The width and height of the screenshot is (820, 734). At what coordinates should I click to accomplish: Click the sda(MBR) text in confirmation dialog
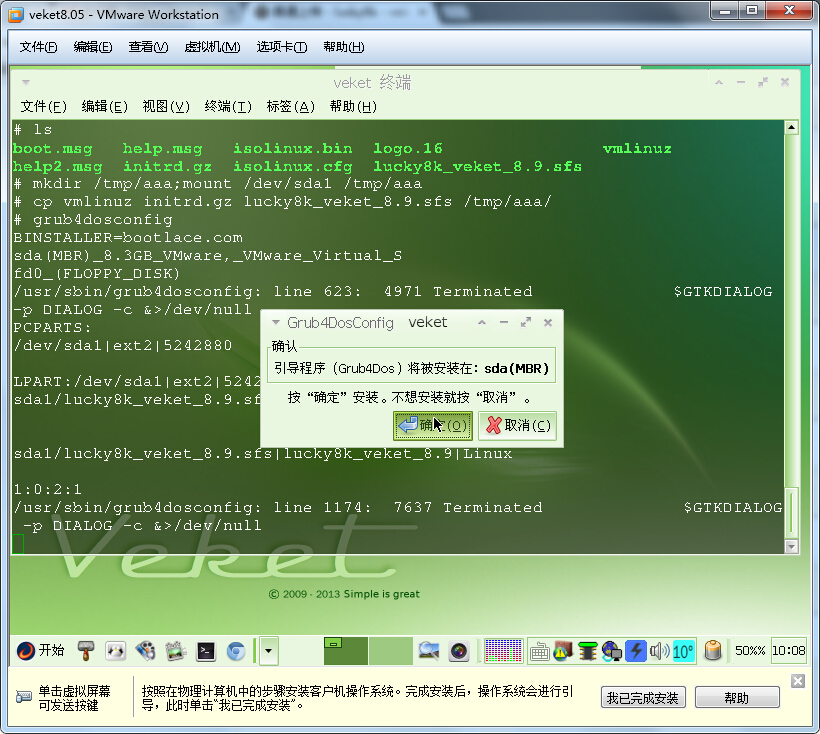coord(516,369)
